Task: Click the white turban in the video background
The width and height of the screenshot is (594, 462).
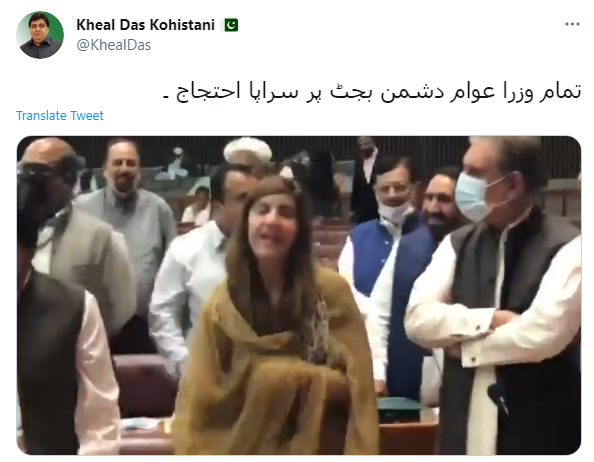Action: tap(248, 150)
